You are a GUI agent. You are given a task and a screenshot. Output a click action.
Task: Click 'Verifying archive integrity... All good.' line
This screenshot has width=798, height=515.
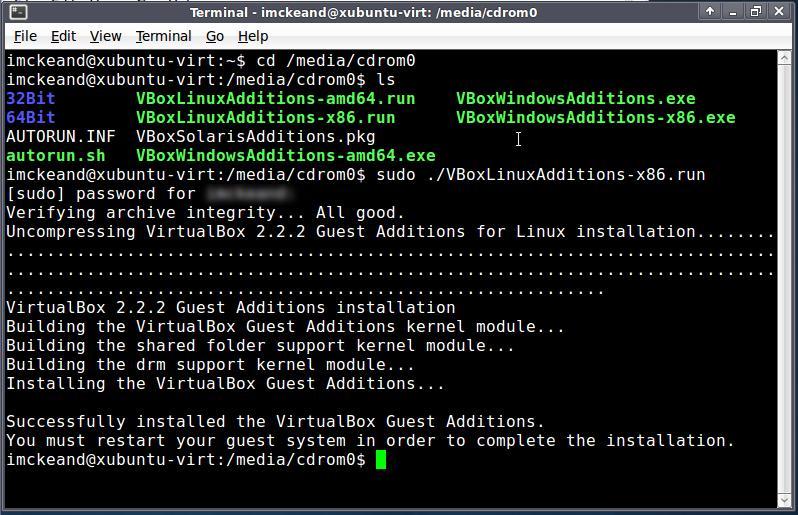point(206,213)
